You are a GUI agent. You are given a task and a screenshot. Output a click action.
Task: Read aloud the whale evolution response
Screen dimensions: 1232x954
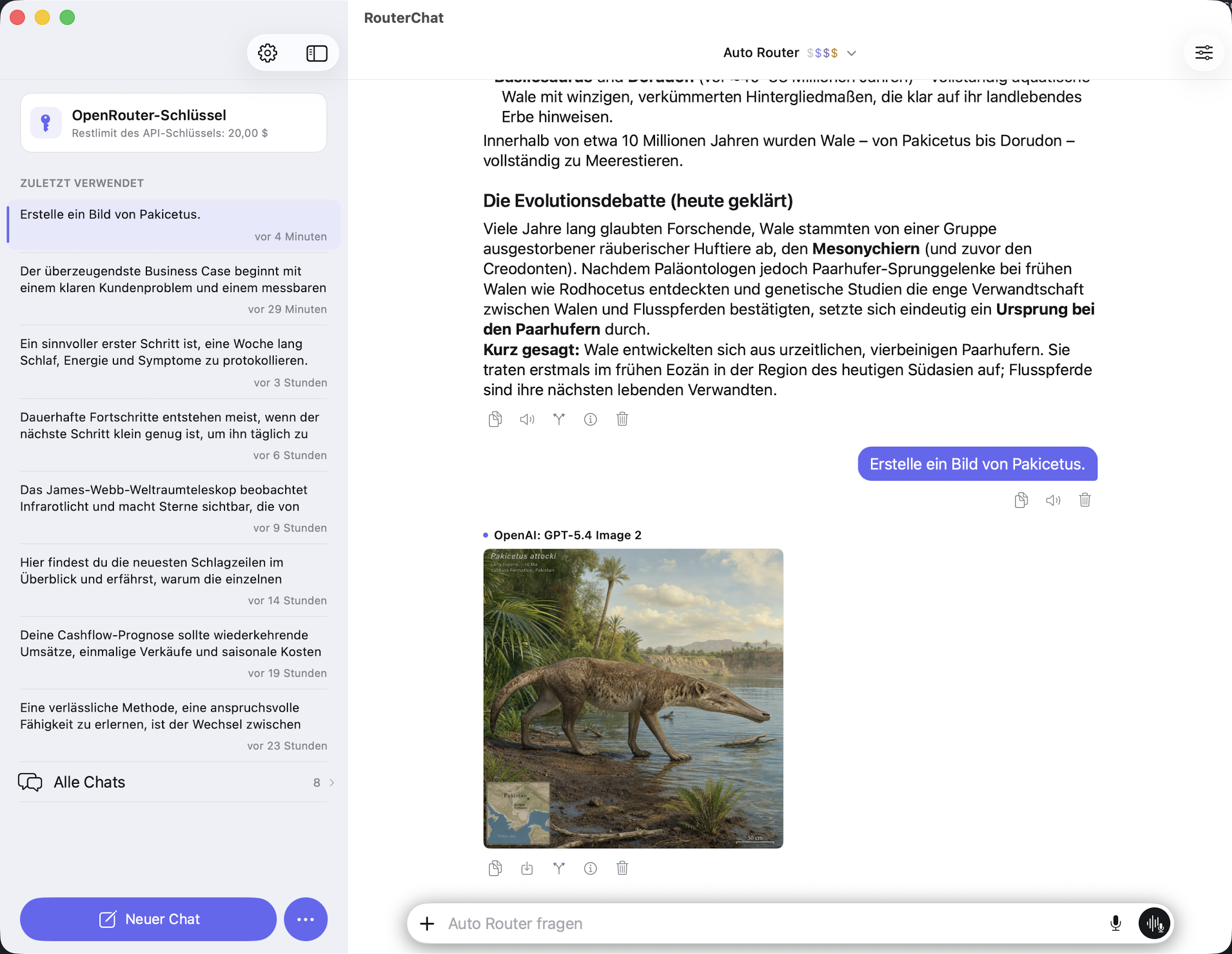(527, 419)
